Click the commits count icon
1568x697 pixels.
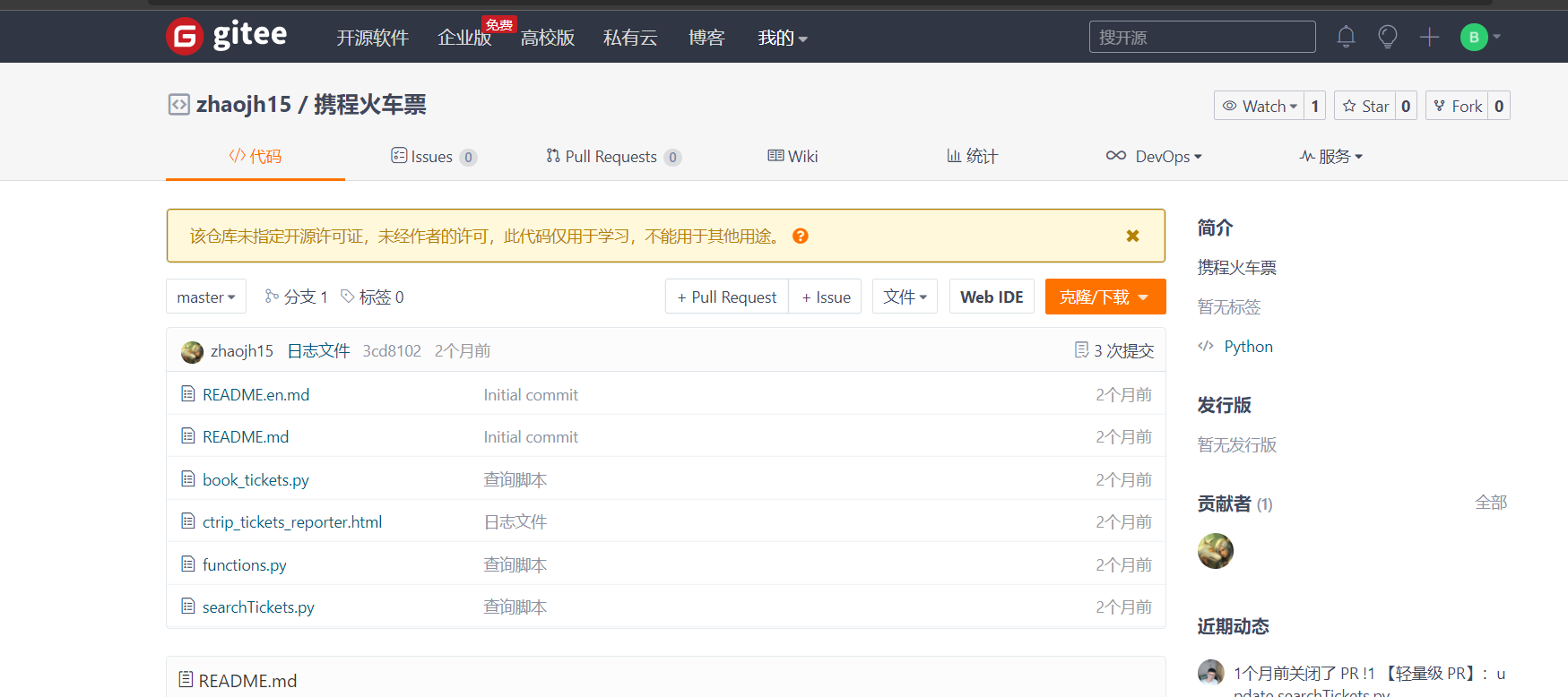(1081, 349)
